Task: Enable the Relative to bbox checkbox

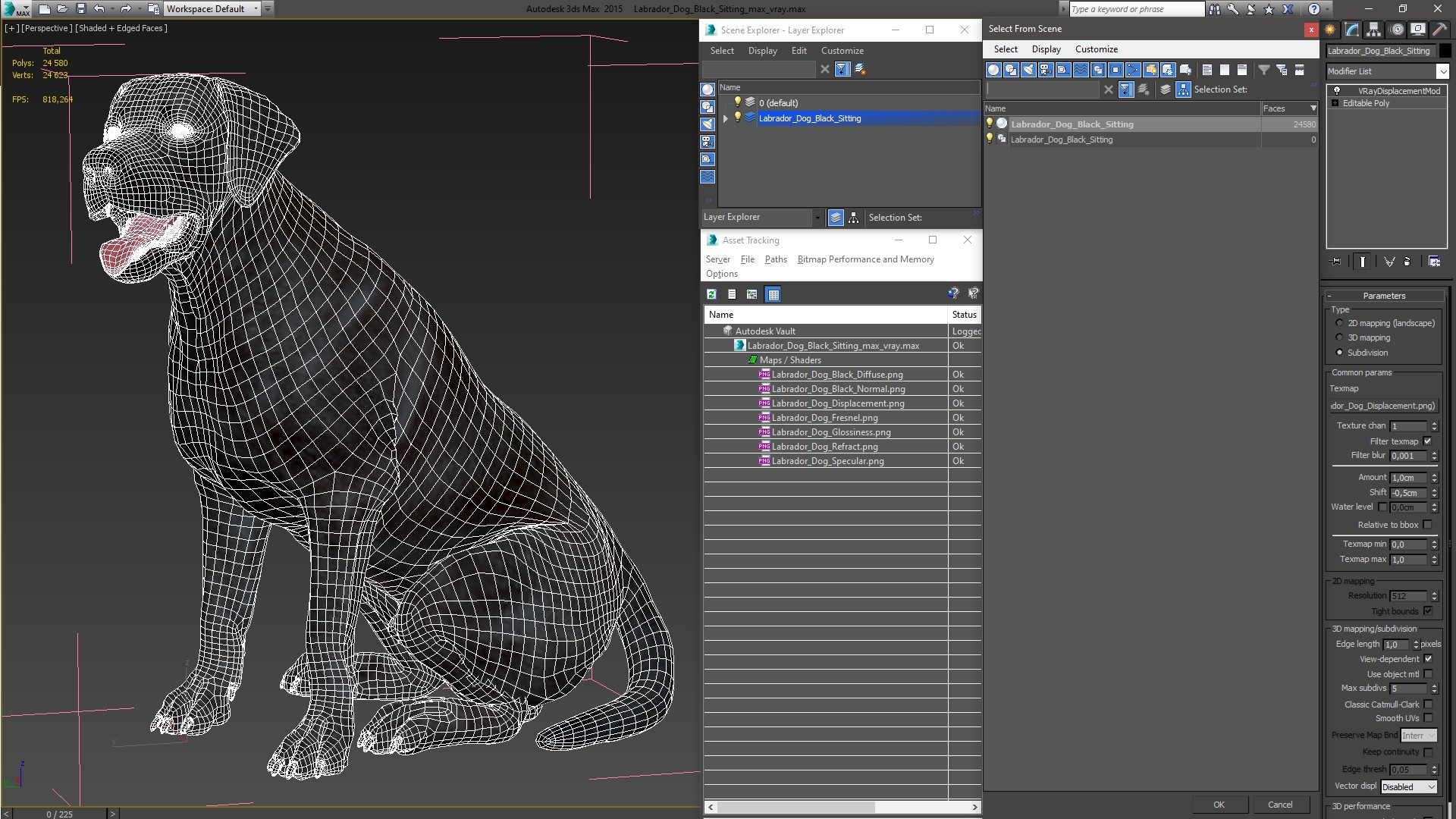Action: (x=1428, y=525)
